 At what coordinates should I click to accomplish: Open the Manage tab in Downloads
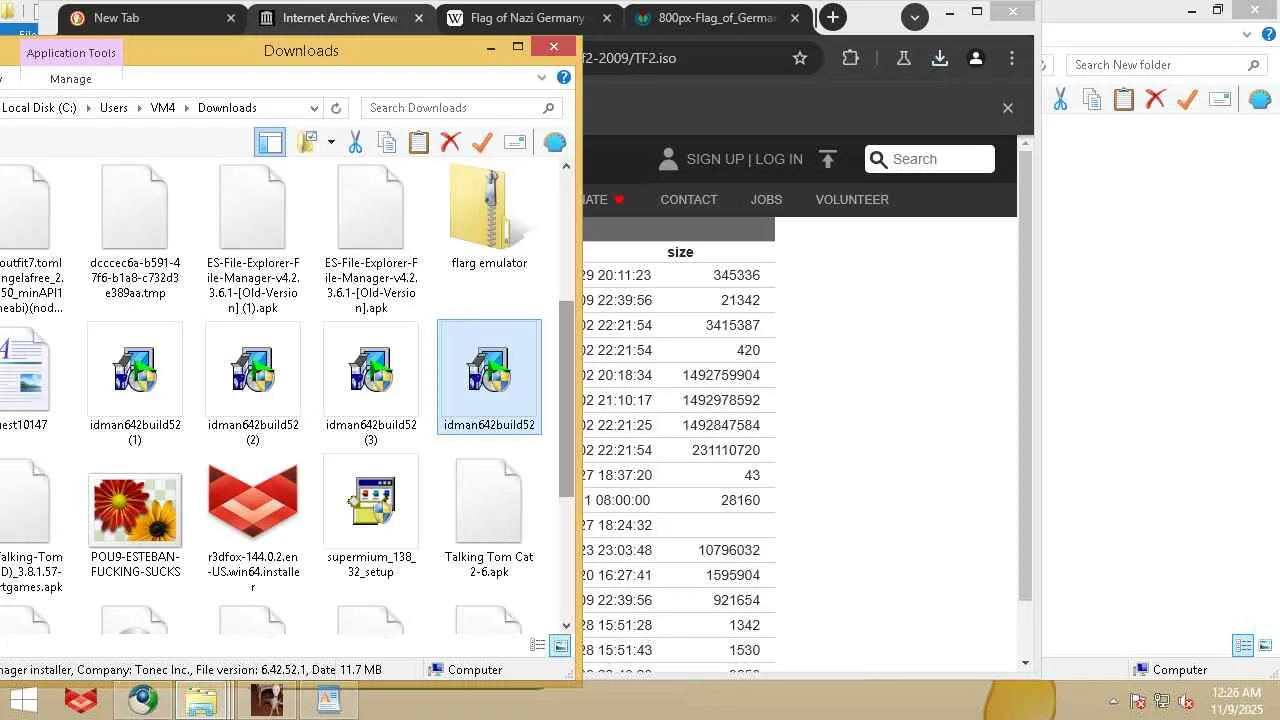pos(71,79)
